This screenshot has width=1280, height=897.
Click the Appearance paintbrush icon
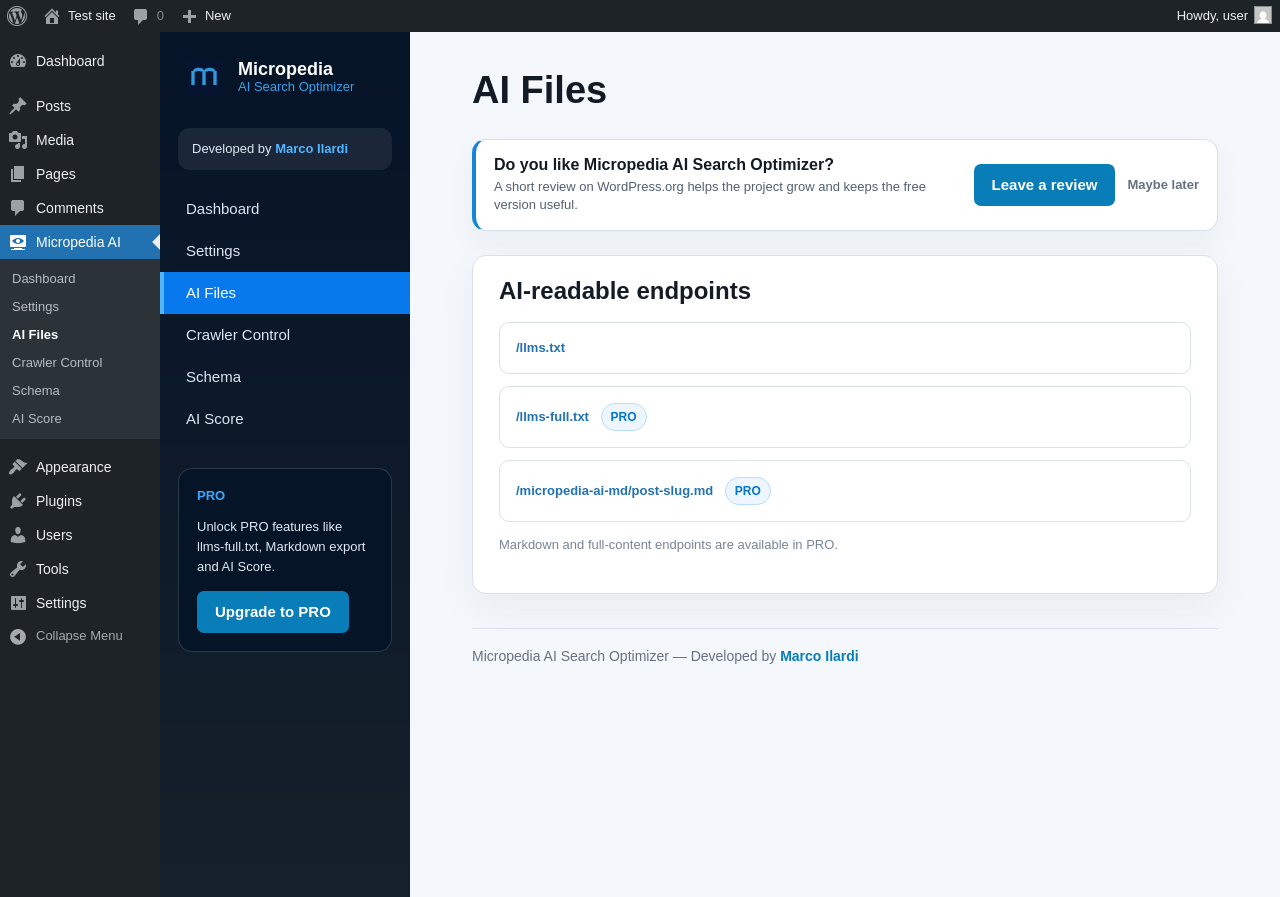pos(18,467)
